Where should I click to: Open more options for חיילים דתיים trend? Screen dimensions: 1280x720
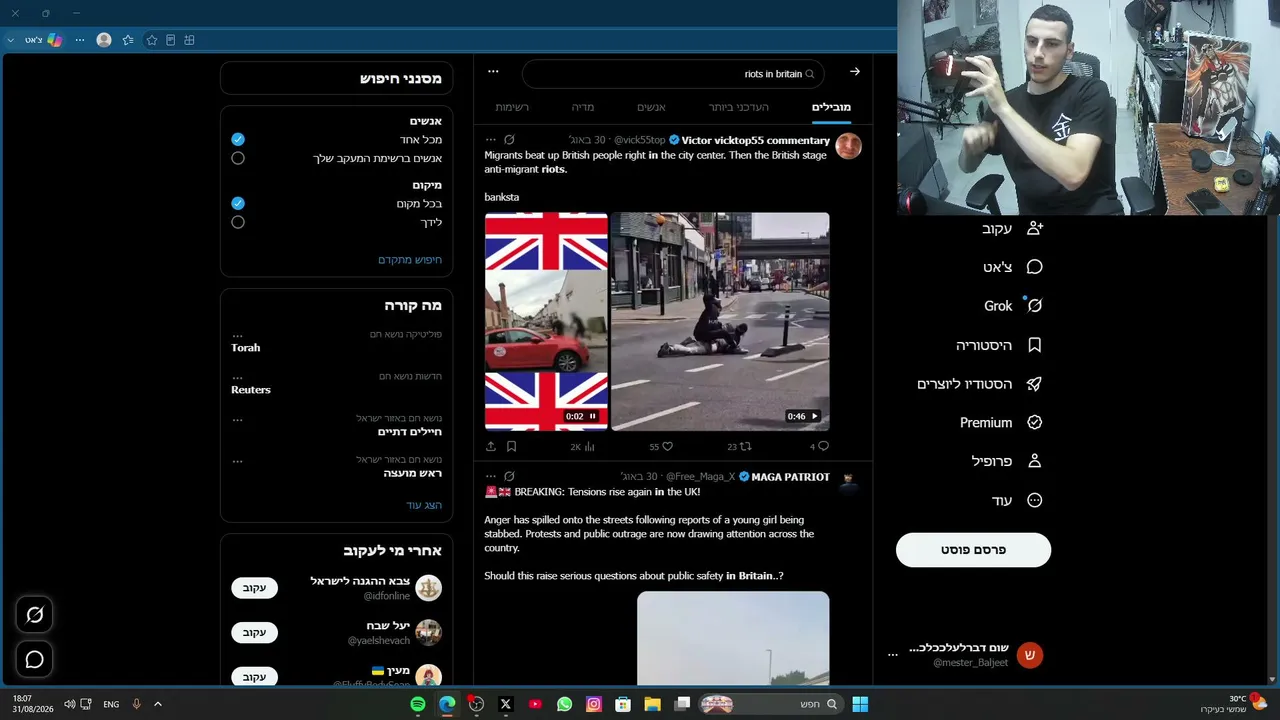tap(237, 418)
